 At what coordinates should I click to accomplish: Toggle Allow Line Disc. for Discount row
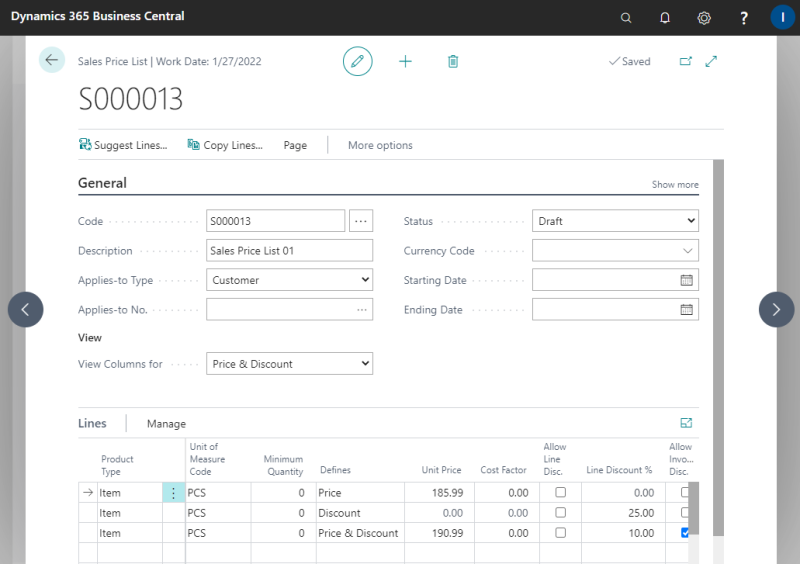(x=560, y=512)
